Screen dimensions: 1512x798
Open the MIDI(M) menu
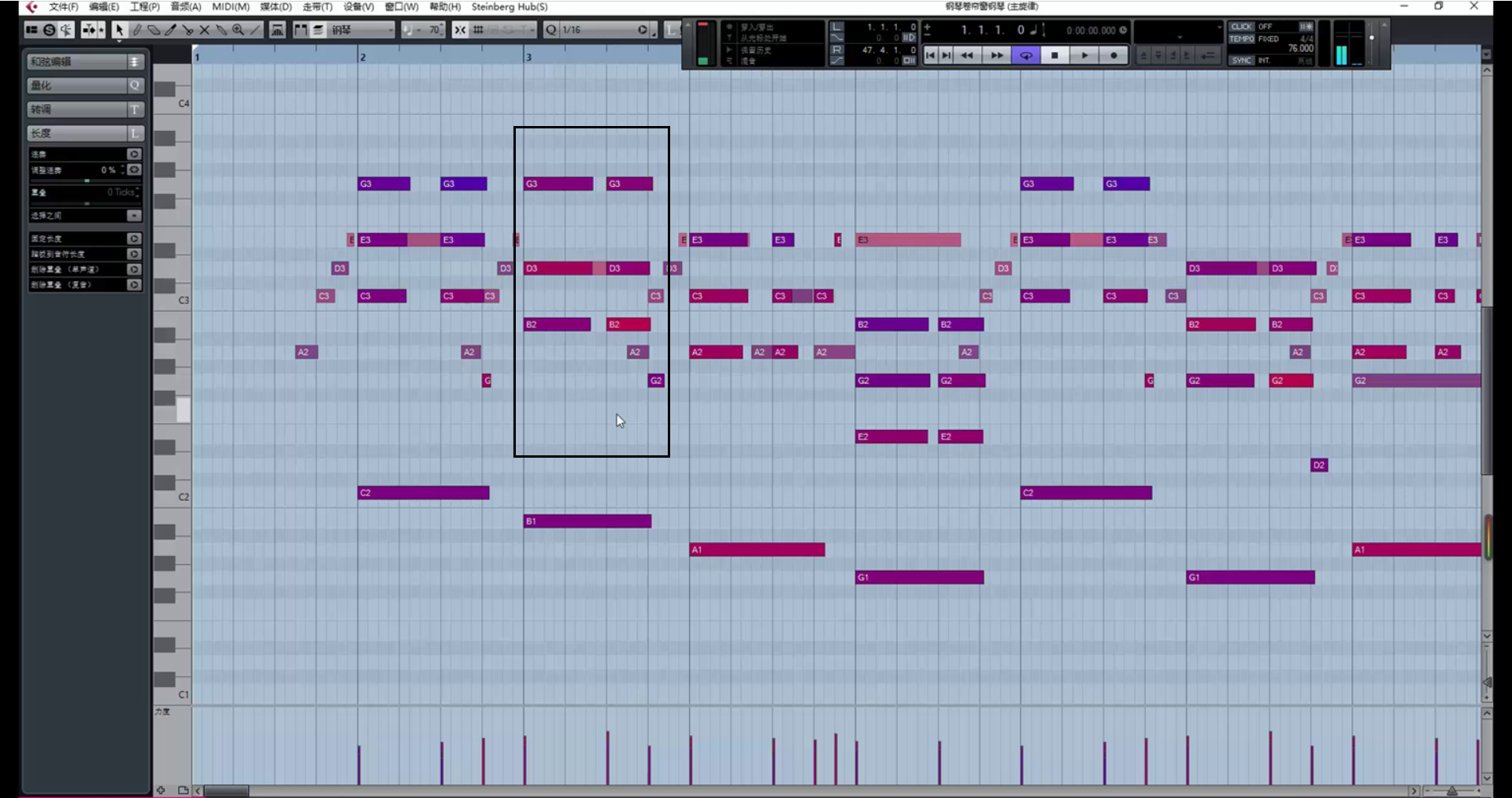click(x=231, y=6)
